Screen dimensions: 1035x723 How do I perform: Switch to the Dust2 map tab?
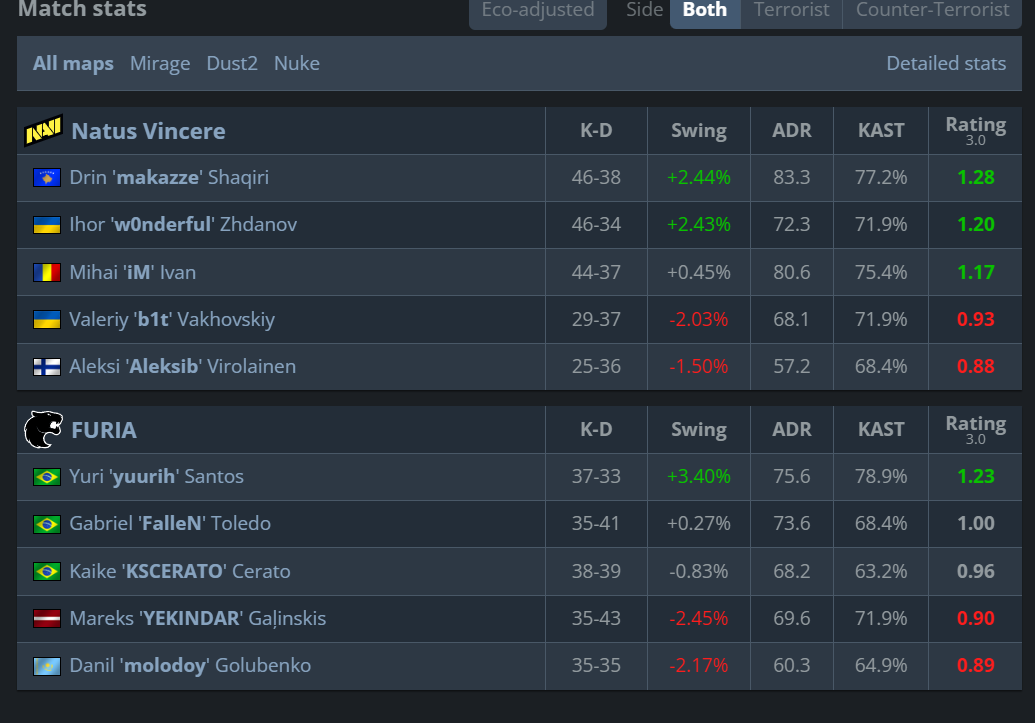(232, 64)
